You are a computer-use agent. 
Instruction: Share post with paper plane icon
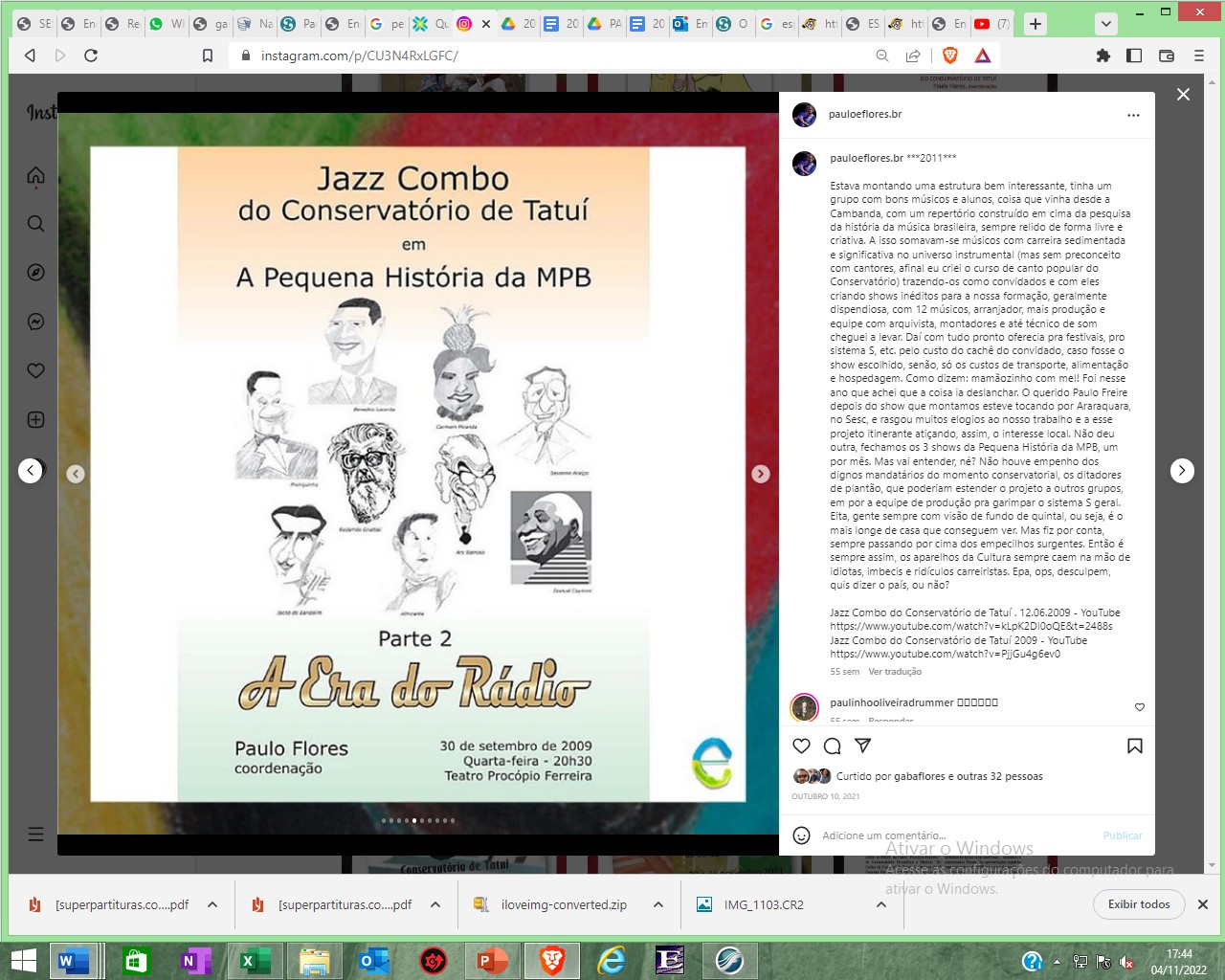(x=862, y=746)
